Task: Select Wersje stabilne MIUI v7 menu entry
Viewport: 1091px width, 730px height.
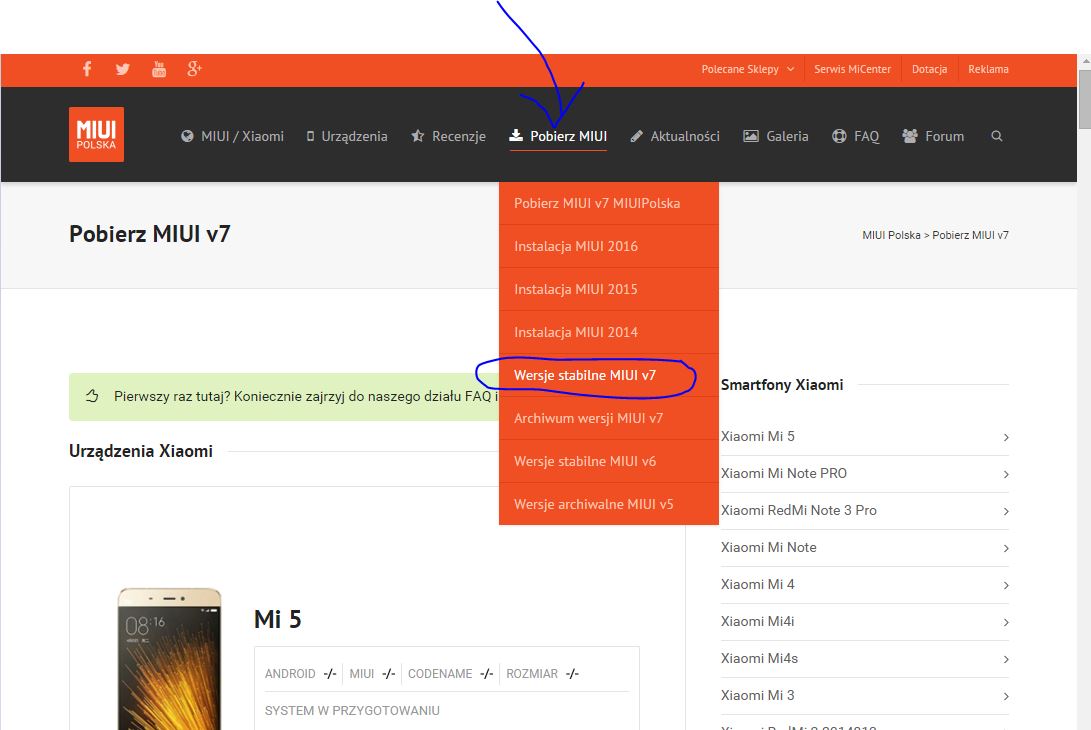Action: coord(585,375)
